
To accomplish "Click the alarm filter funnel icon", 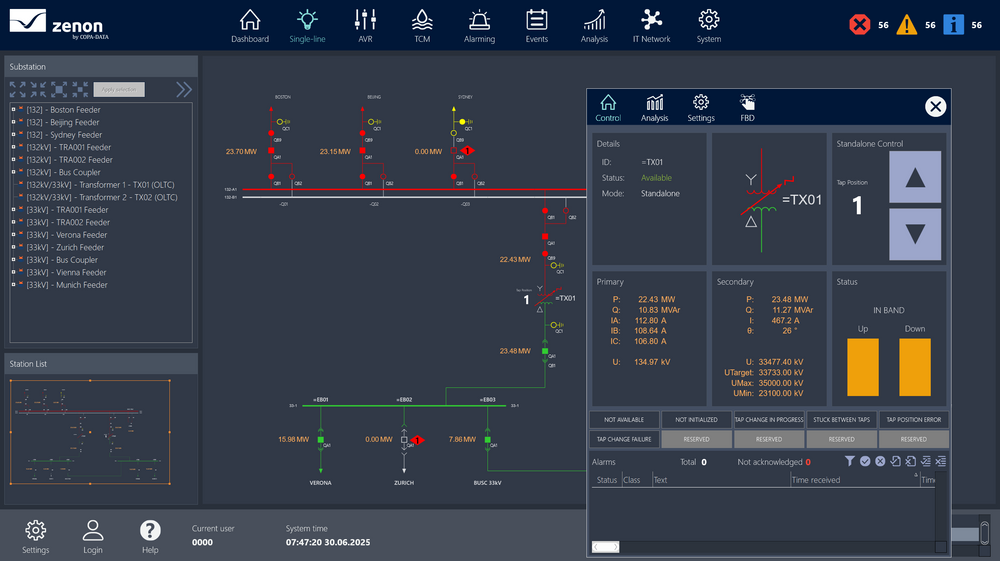I will tap(850, 461).
